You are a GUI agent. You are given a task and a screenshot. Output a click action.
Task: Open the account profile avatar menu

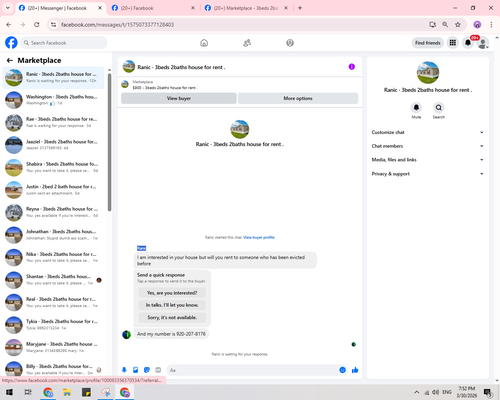(x=483, y=43)
